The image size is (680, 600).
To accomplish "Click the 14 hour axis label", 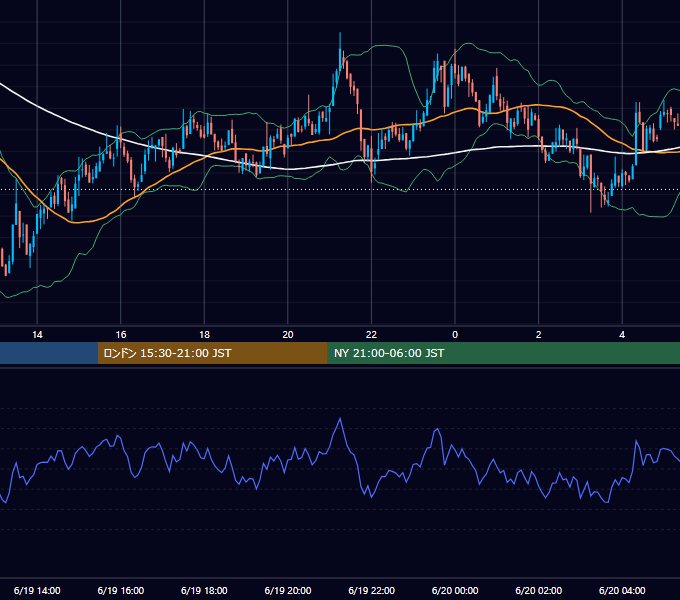I will (x=37, y=335).
